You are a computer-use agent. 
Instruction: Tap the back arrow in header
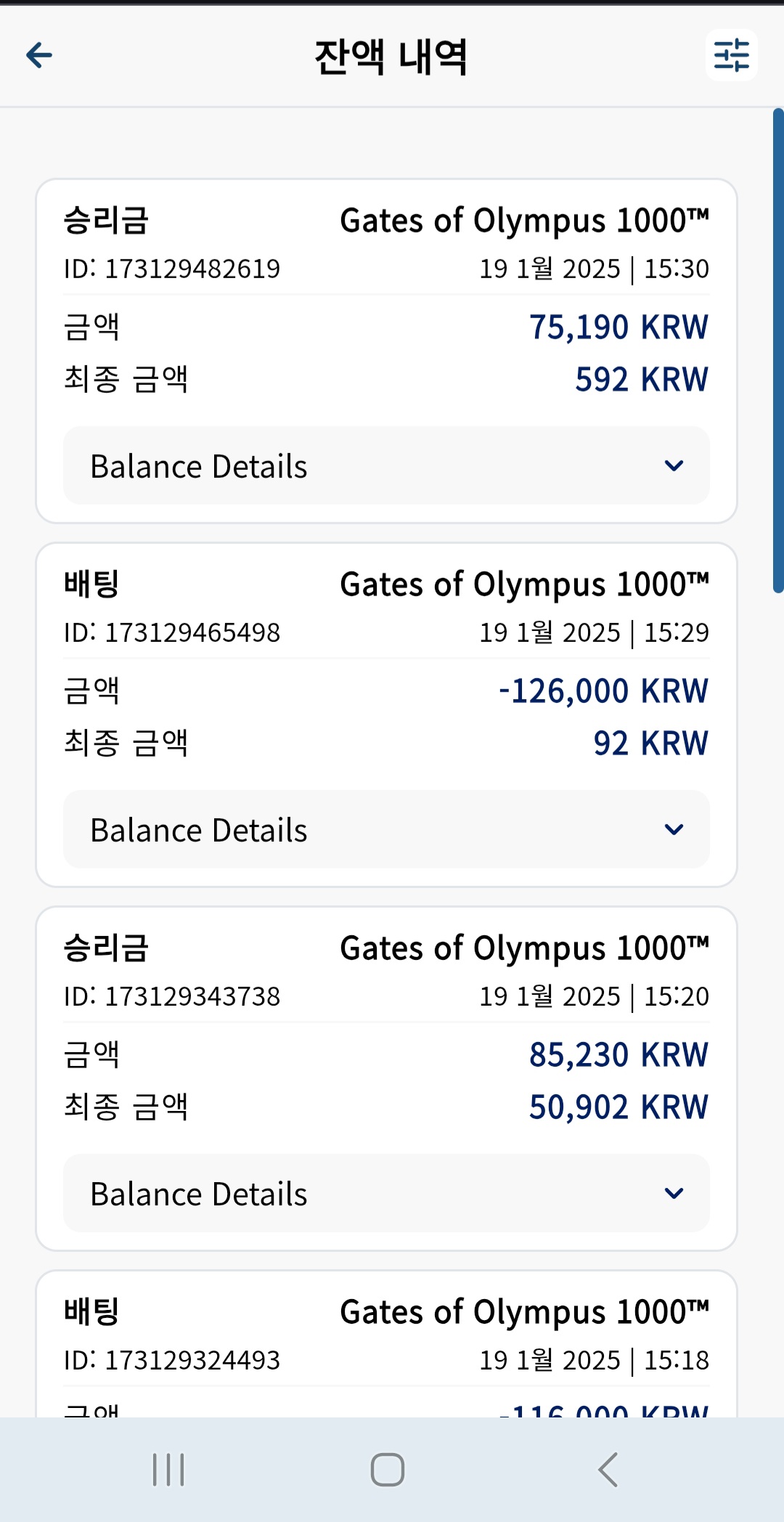pyautogui.click(x=39, y=54)
